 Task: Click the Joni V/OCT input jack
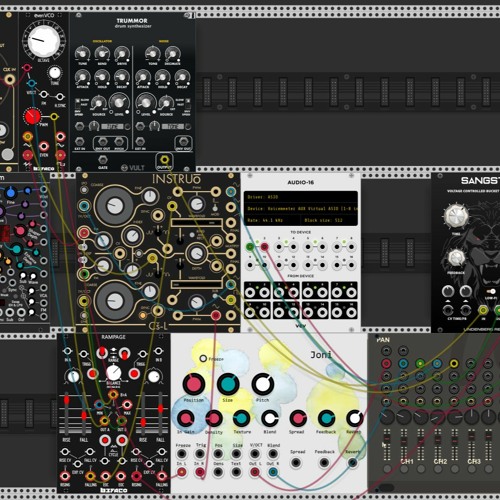255,454
